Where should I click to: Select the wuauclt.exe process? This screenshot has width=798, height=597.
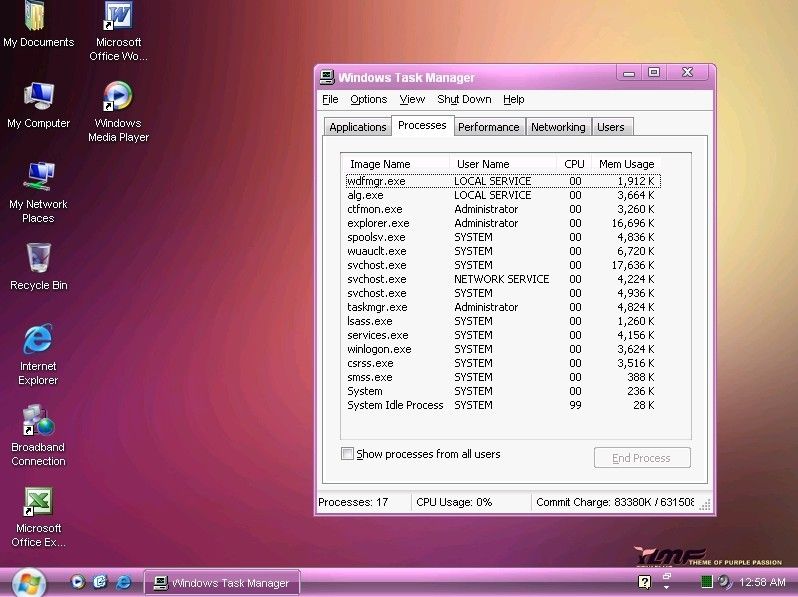click(x=503, y=251)
